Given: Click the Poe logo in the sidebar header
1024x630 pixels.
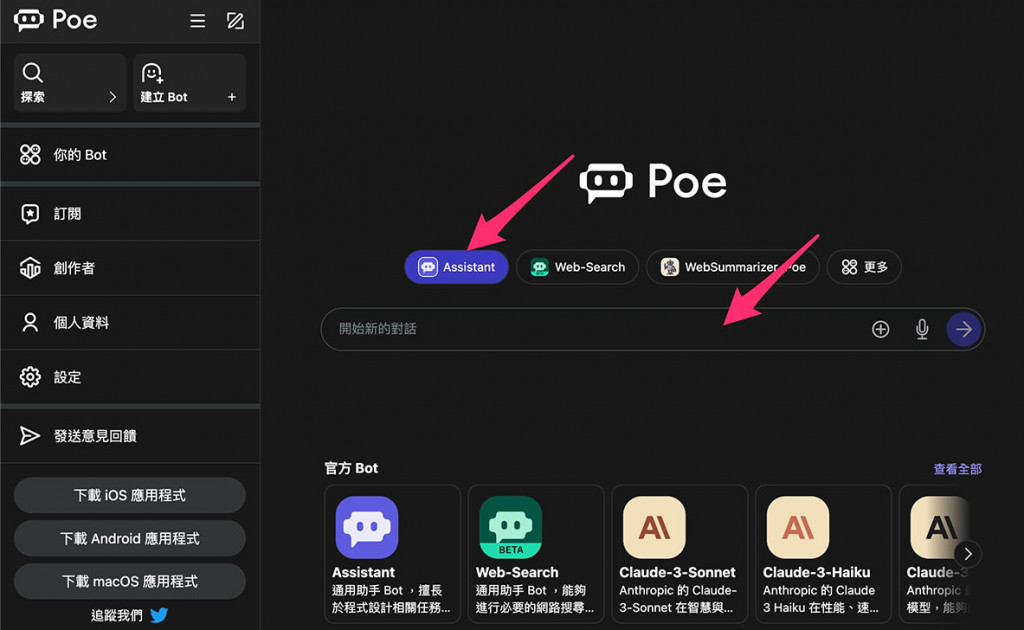Looking at the screenshot, I should [56, 20].
